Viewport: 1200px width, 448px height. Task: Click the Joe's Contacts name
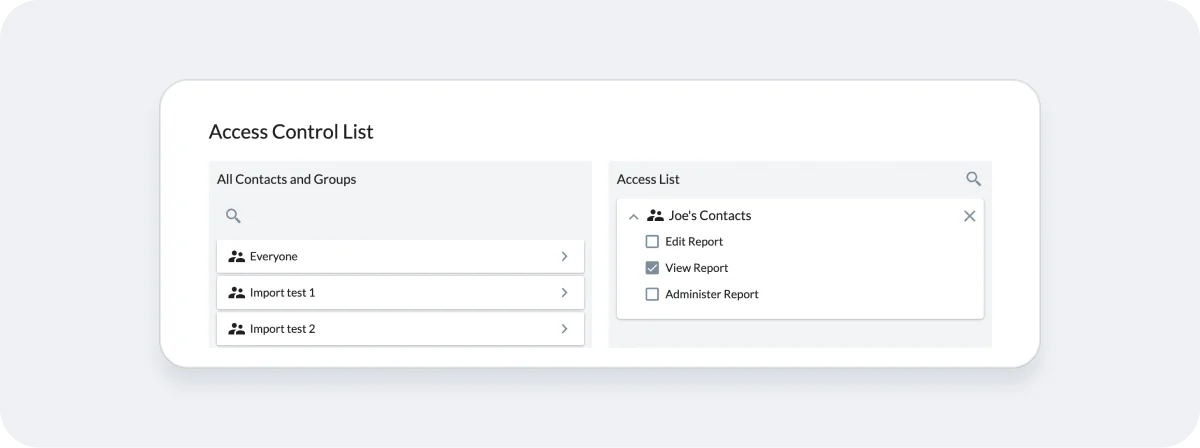710,216
